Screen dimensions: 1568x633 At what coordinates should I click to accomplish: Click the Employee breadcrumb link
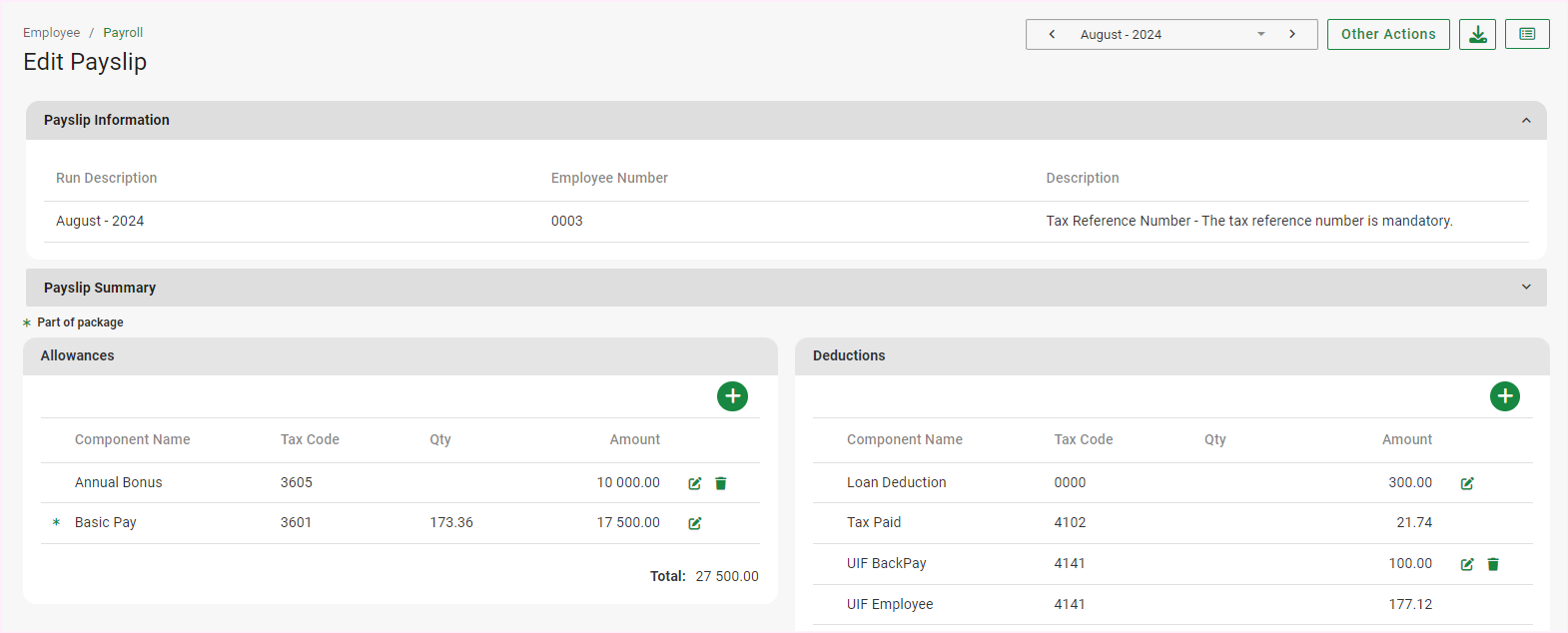[51, 33]
